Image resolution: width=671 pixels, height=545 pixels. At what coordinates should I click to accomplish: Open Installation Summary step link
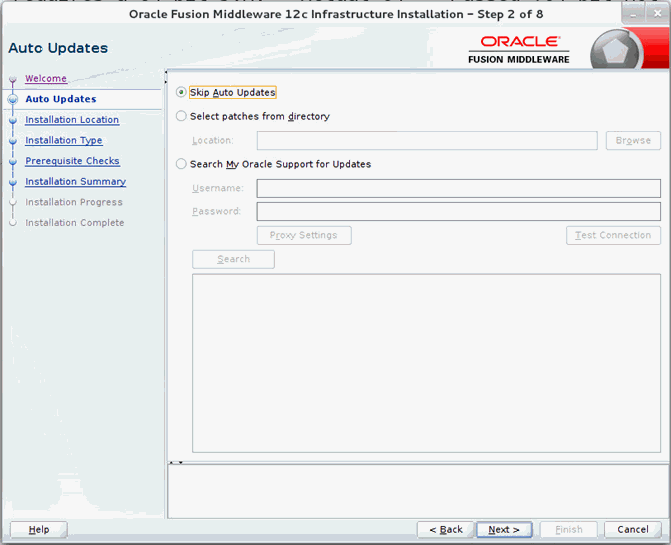[75, 181]
